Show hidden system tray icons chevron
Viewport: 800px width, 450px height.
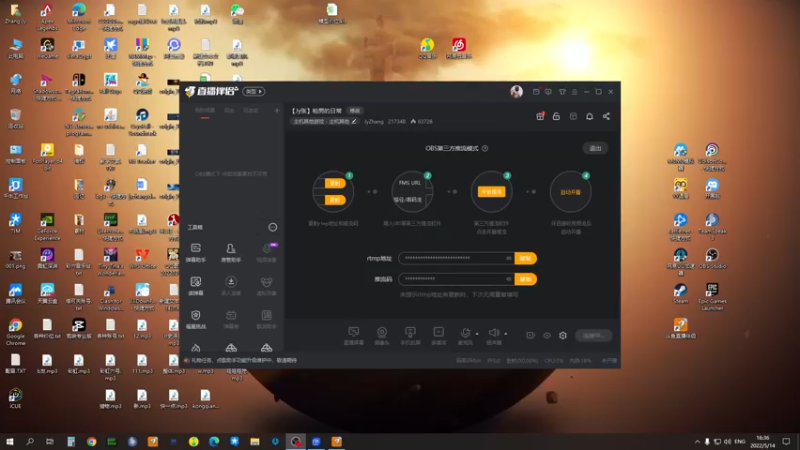697,441
